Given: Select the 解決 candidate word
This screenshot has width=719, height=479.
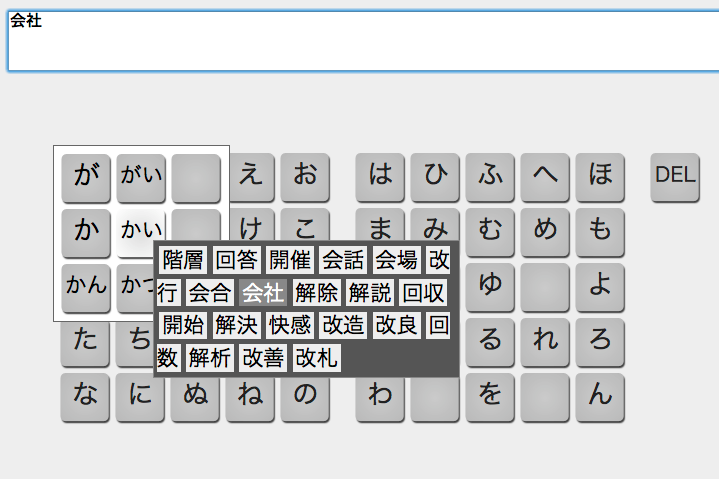Looking at the screenshot, I should coord(237,325).
